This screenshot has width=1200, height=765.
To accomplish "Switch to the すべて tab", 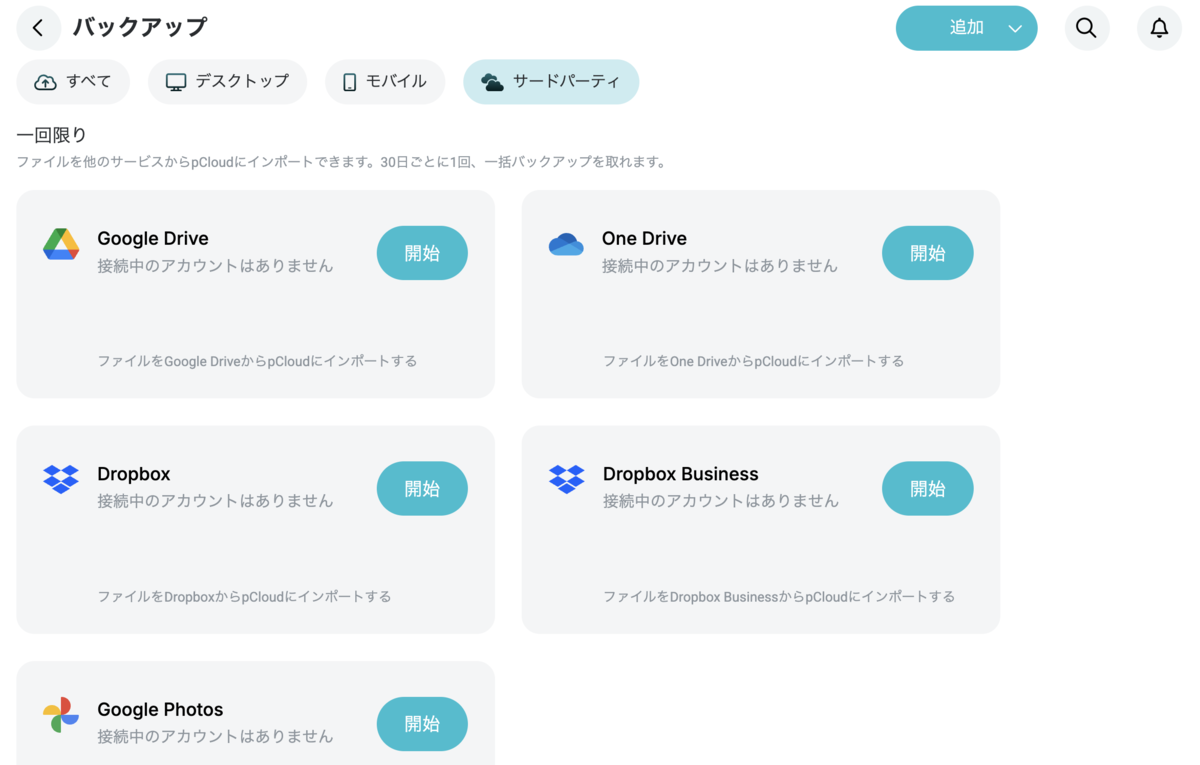I will point(73,82).
